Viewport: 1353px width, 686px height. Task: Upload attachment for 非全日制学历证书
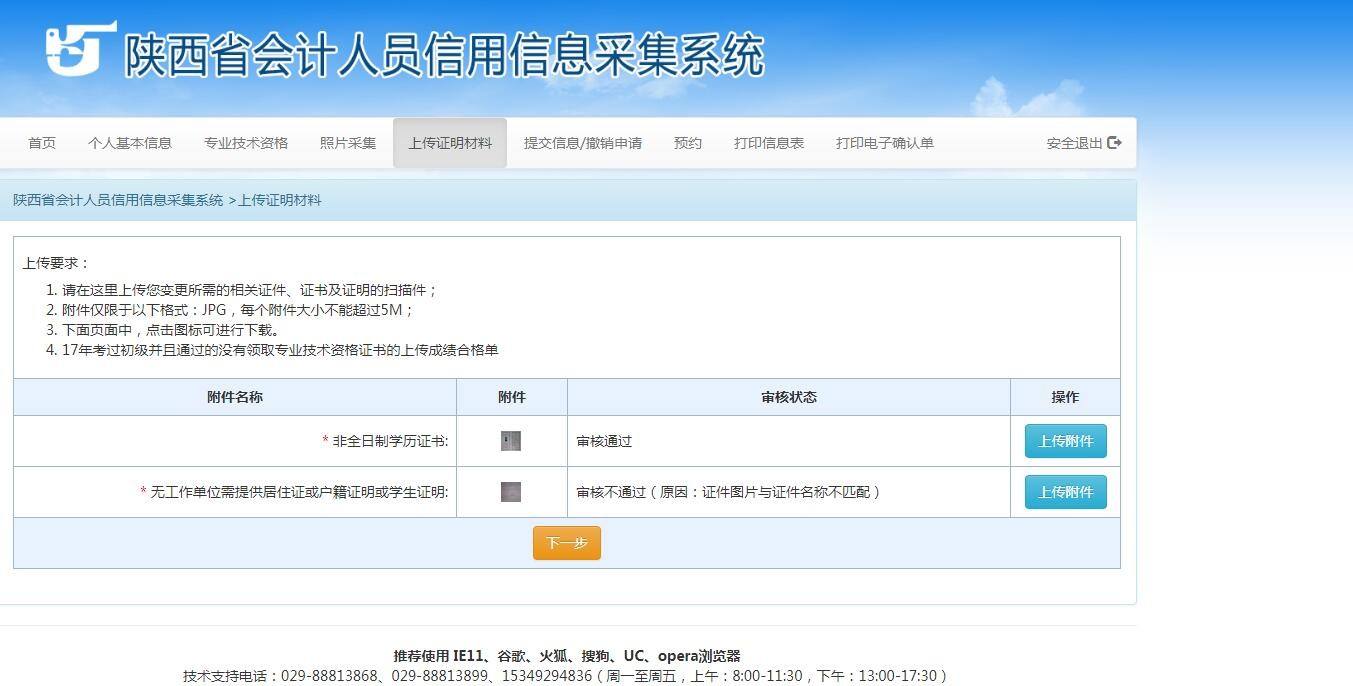tap(1065, 440)
